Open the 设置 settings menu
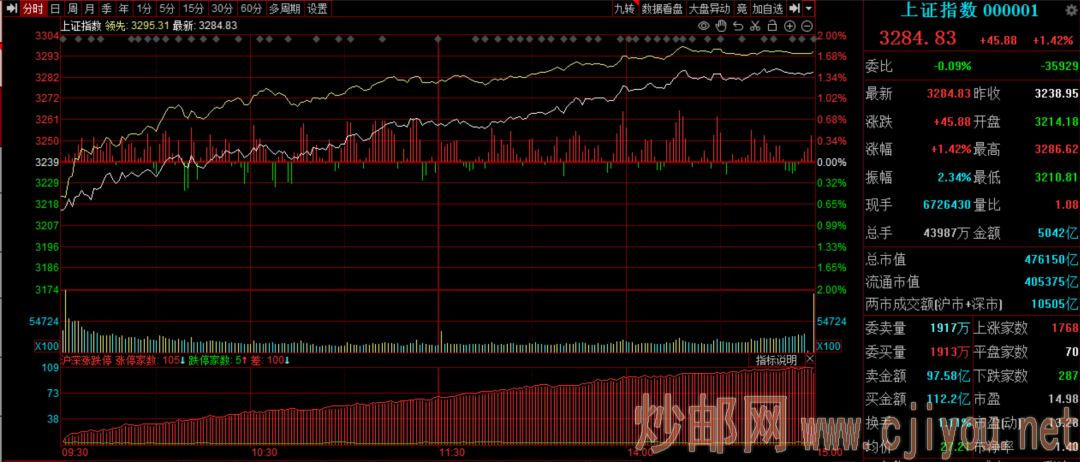The image size is (1080, 462). tap(317, 8)
